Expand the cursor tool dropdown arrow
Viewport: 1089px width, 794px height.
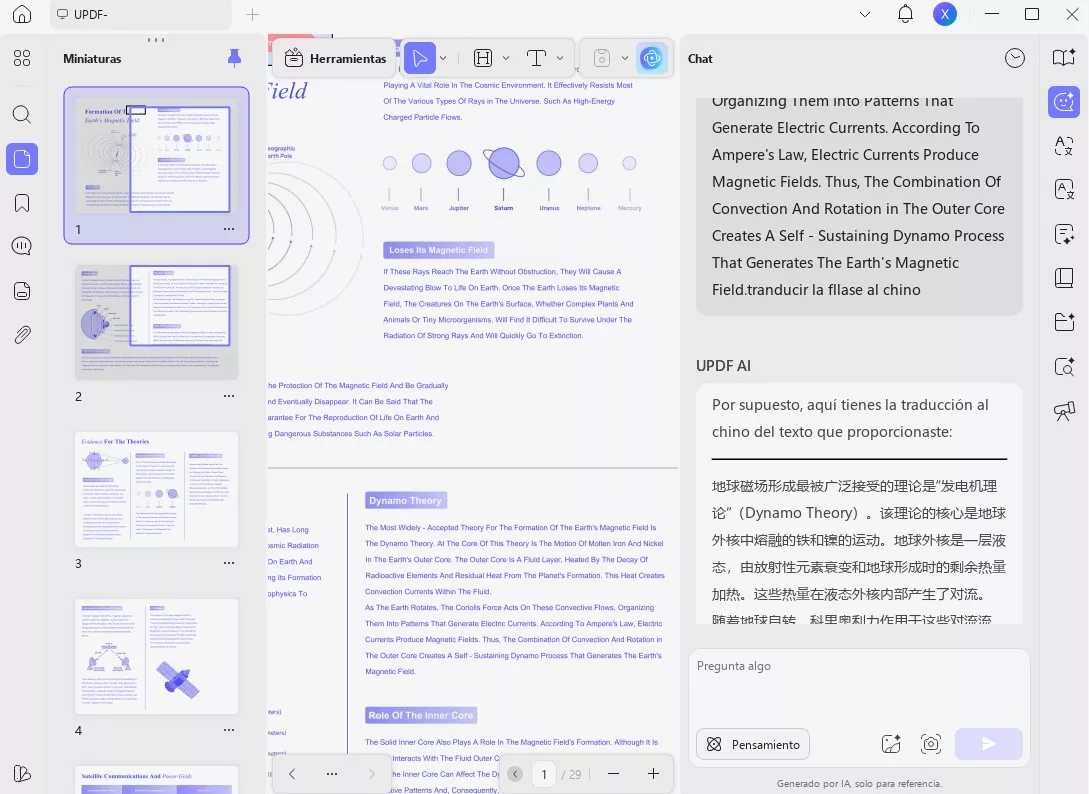click(443, 58)
